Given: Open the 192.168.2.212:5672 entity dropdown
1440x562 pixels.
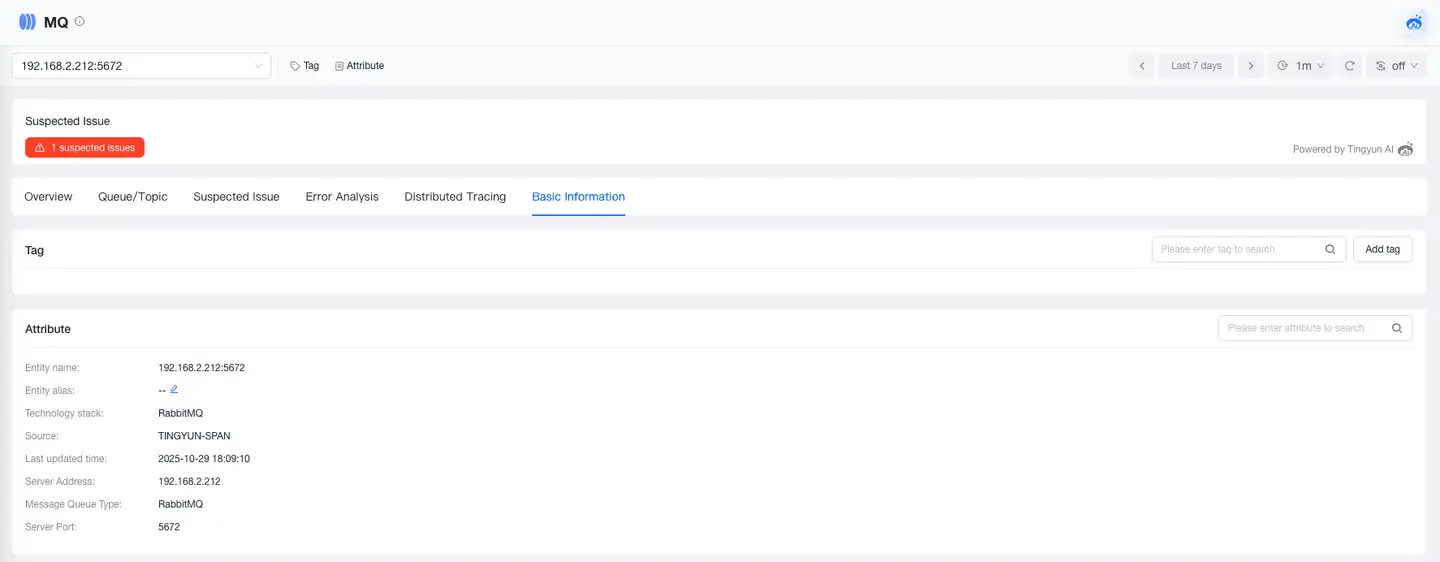Looking at the screenshot, I should (141, 66).
